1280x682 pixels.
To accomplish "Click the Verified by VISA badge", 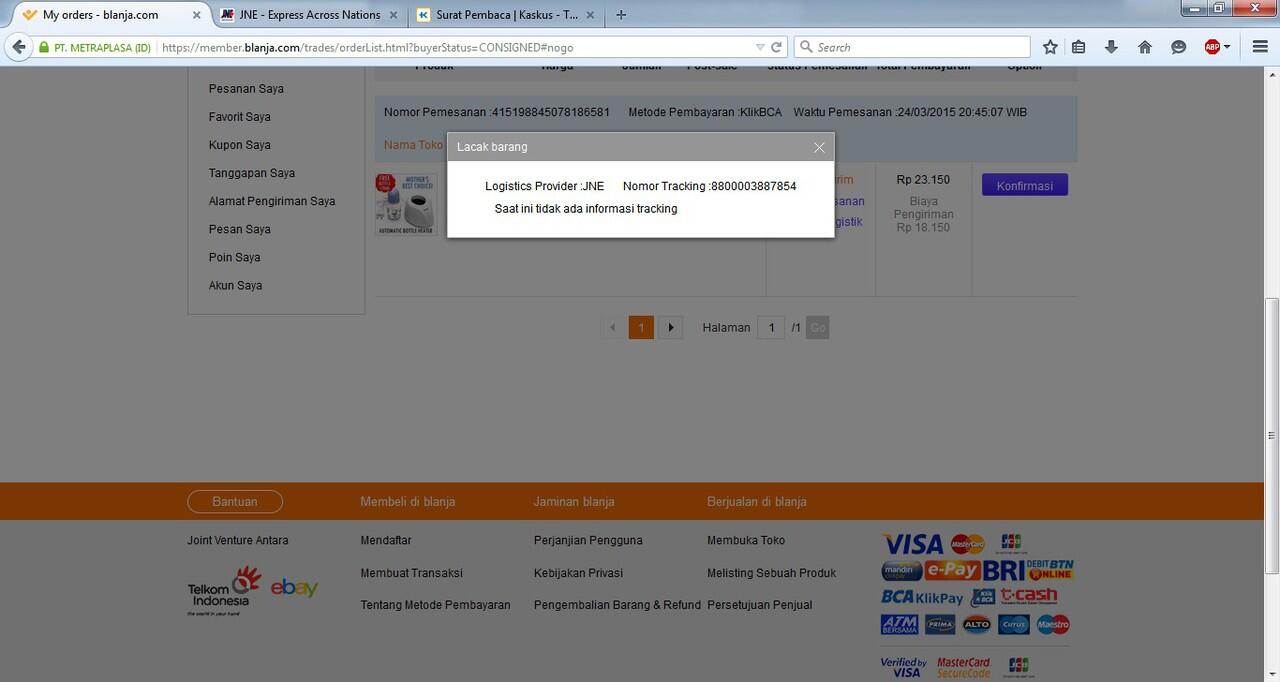I will pos(904,667).
